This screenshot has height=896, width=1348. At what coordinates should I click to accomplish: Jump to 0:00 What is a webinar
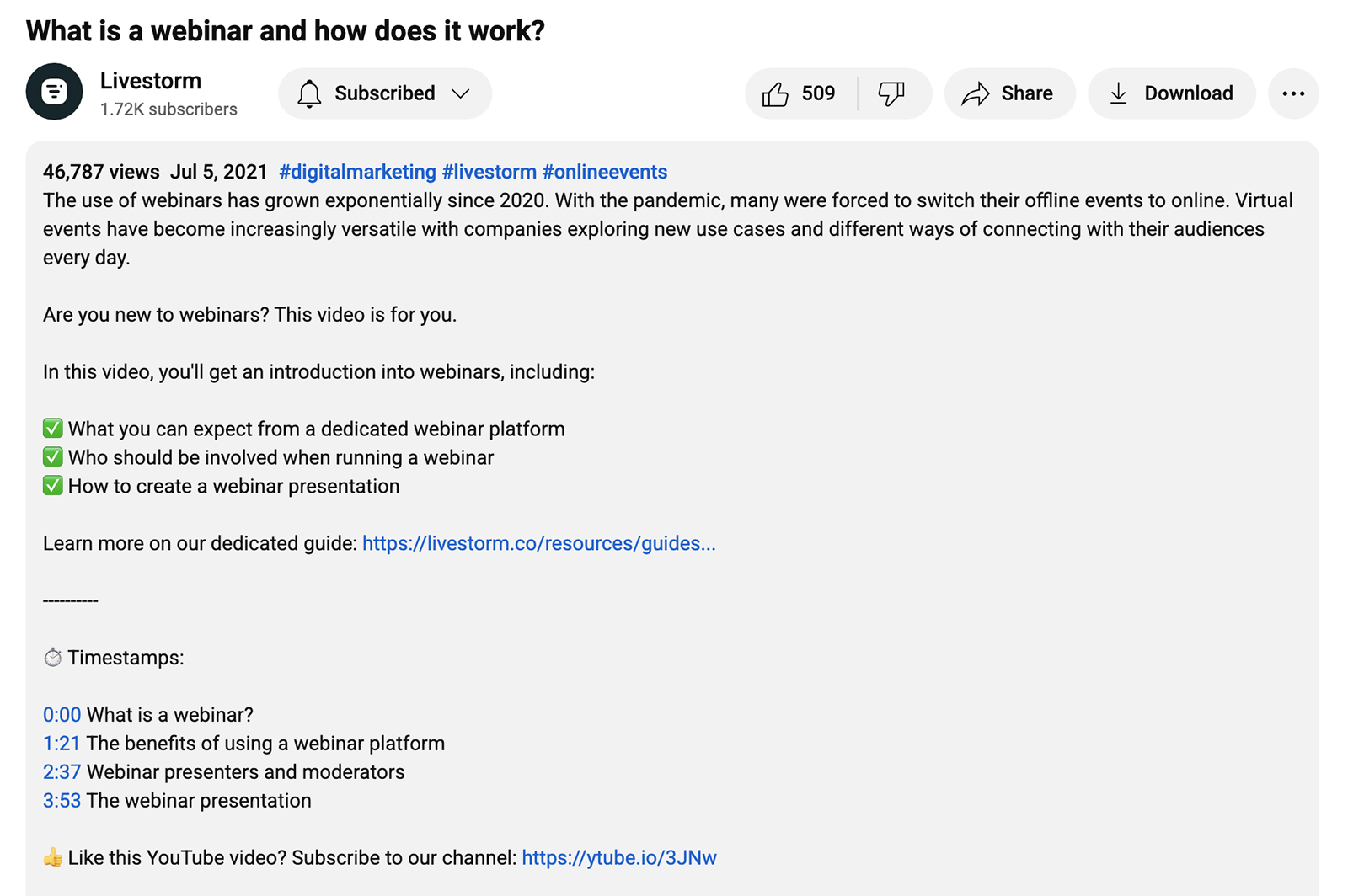62,715
